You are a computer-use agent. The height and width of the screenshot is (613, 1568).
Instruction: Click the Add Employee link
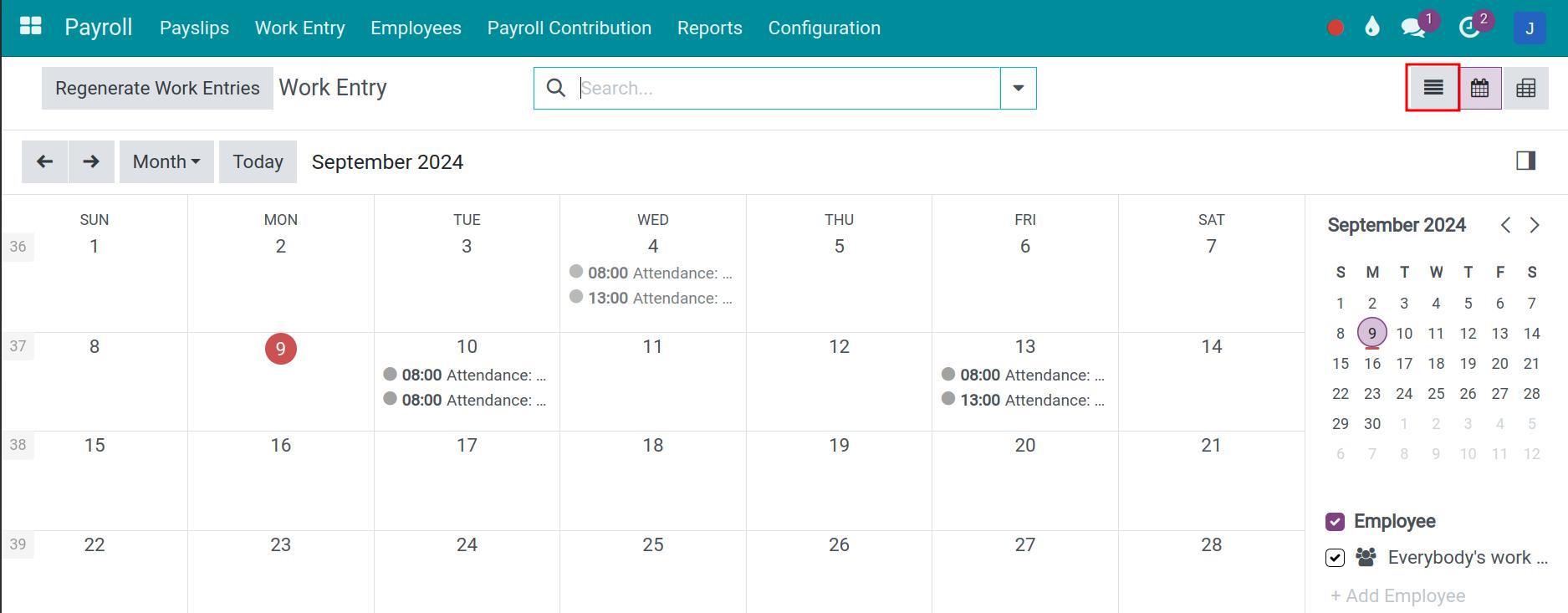pos(1398,595)
